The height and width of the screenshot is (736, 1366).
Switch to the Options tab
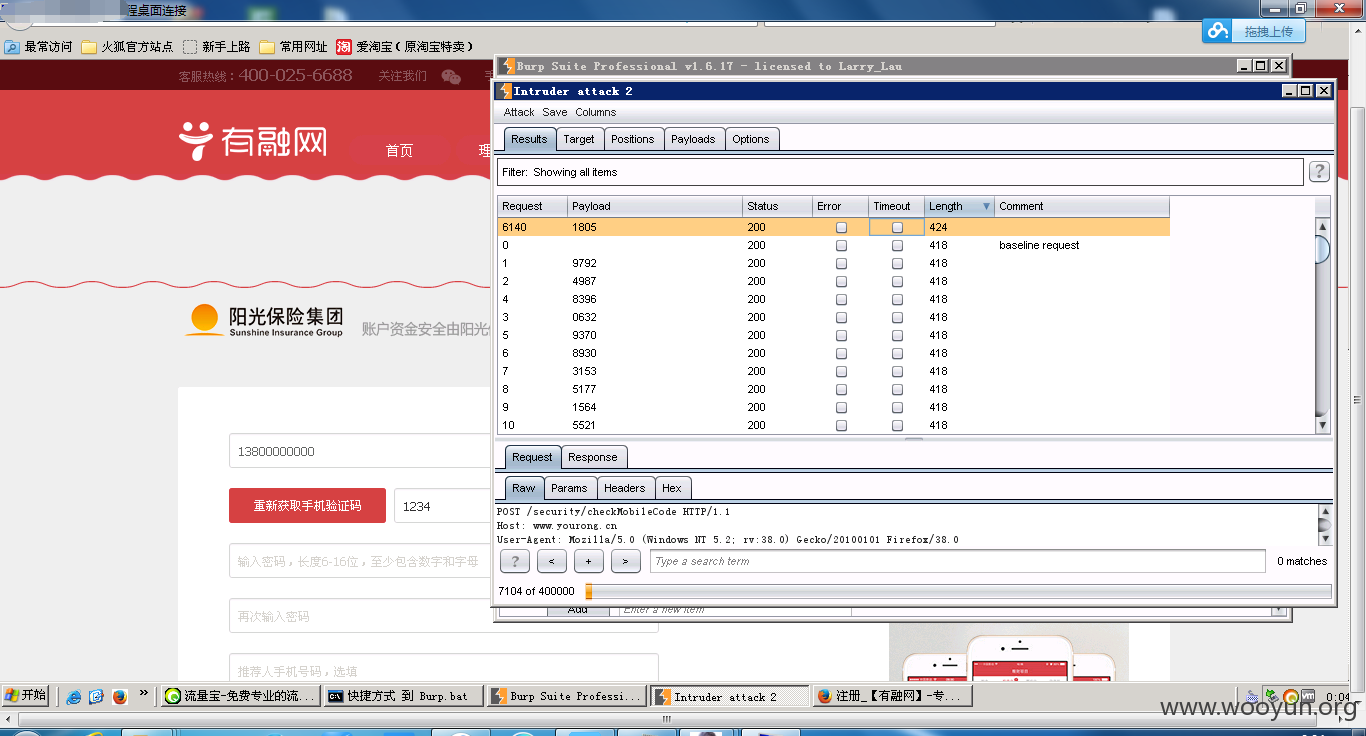750,139
